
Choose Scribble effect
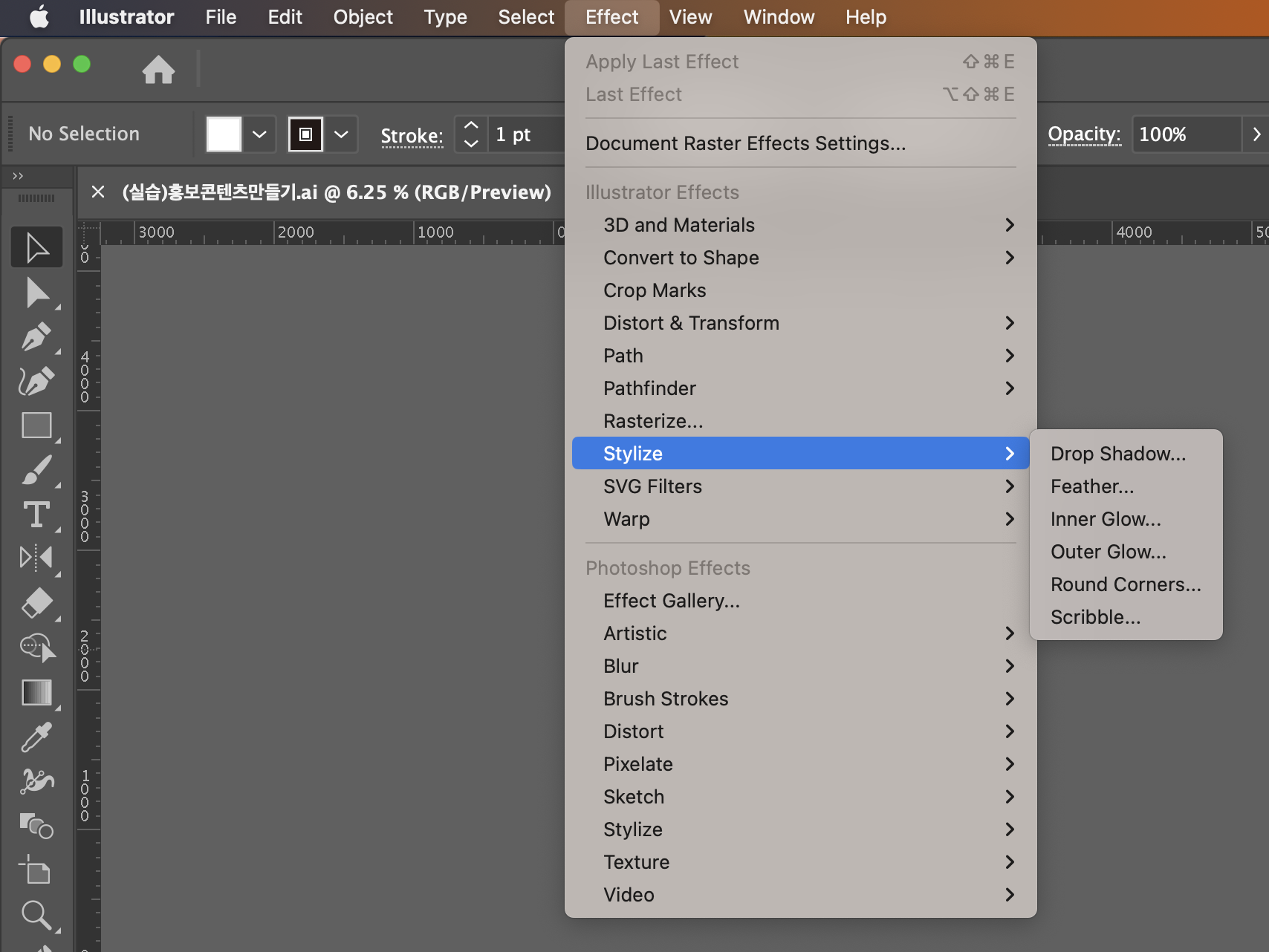pyautogui.click(x=1126, y=617)
